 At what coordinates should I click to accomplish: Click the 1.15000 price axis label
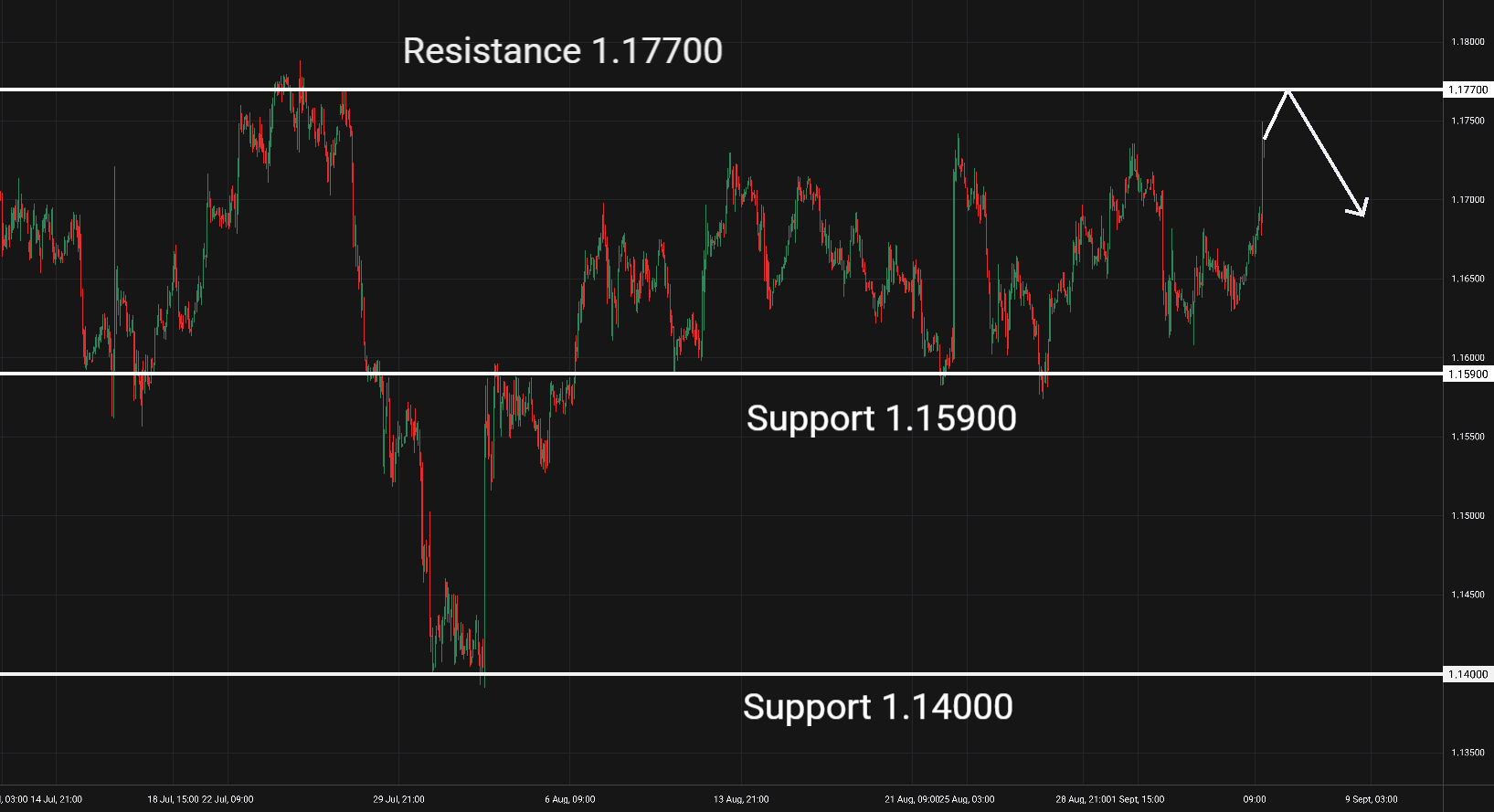(1468, 516)
